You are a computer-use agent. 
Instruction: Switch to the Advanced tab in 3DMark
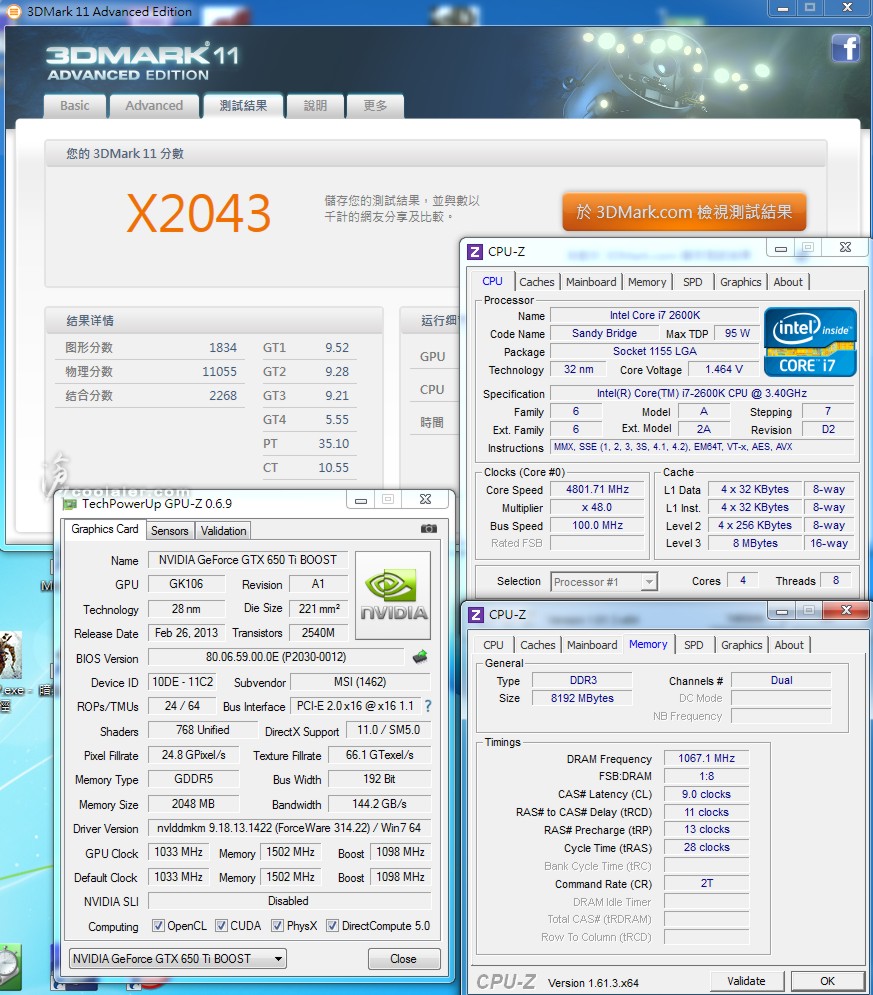click(x=154, y=105)
